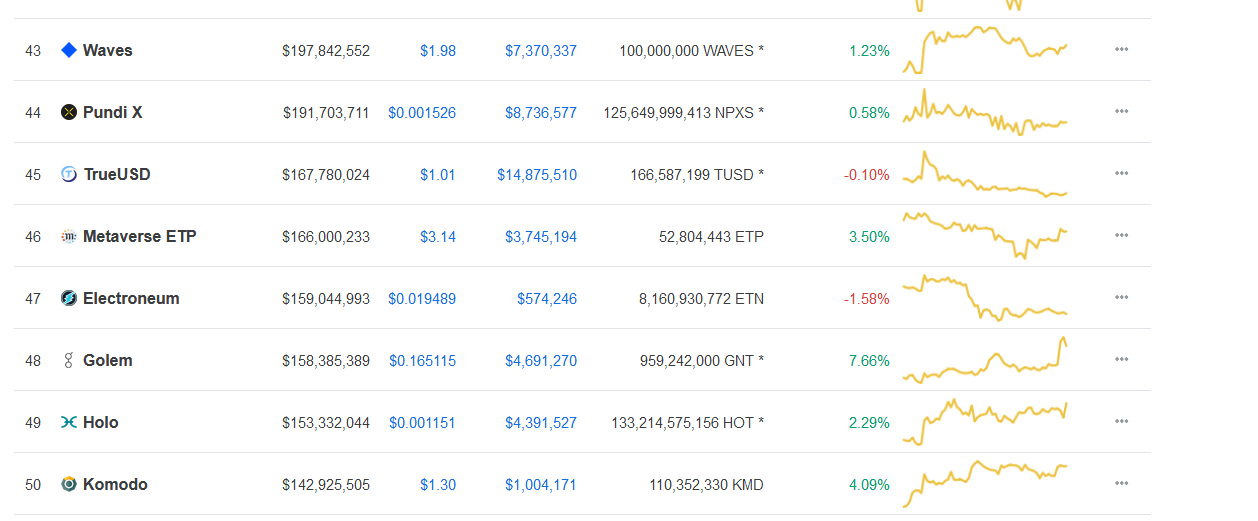Click the Metaverse ETP volume $3,745,194
The image size is (1258, 521).
pyautogui.click(x=541, y=236)
